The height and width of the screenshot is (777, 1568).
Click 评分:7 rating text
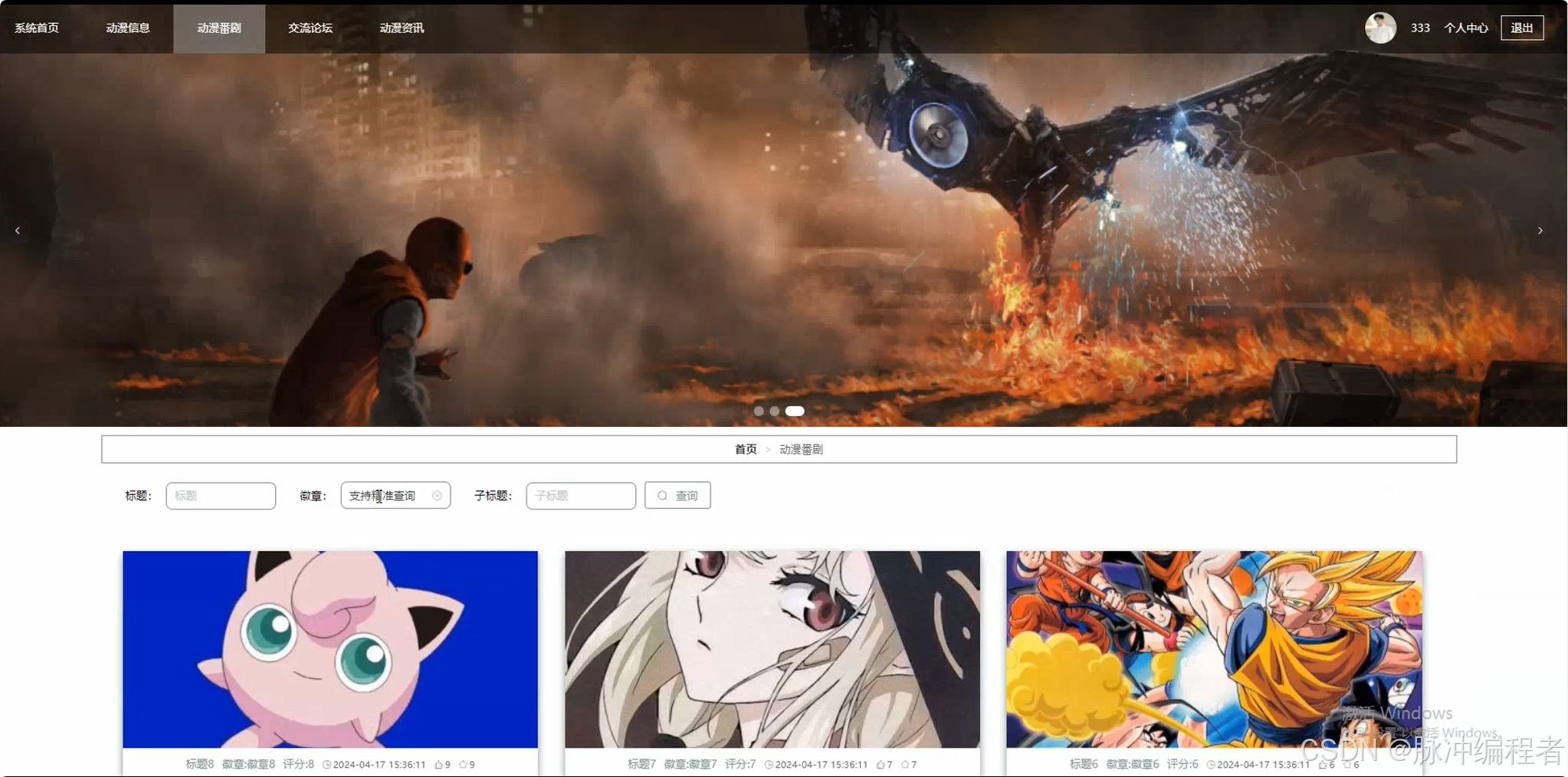(740, 765)
